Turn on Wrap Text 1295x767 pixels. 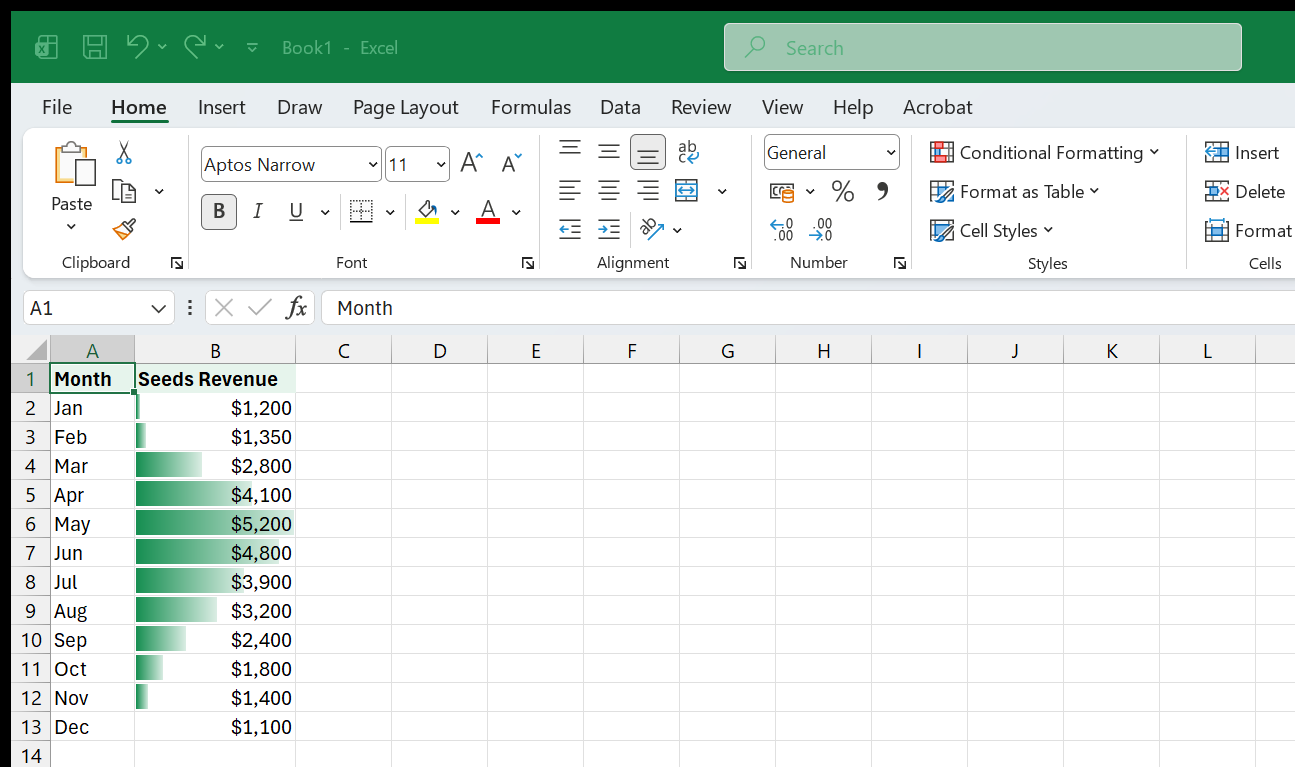pos(688,151)
